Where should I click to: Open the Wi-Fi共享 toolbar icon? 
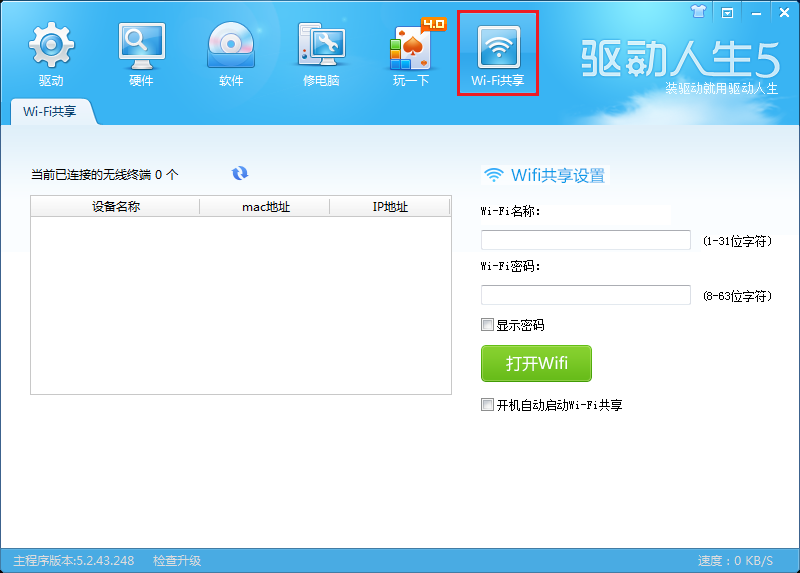pyautogui.click(x=498, y=53)
